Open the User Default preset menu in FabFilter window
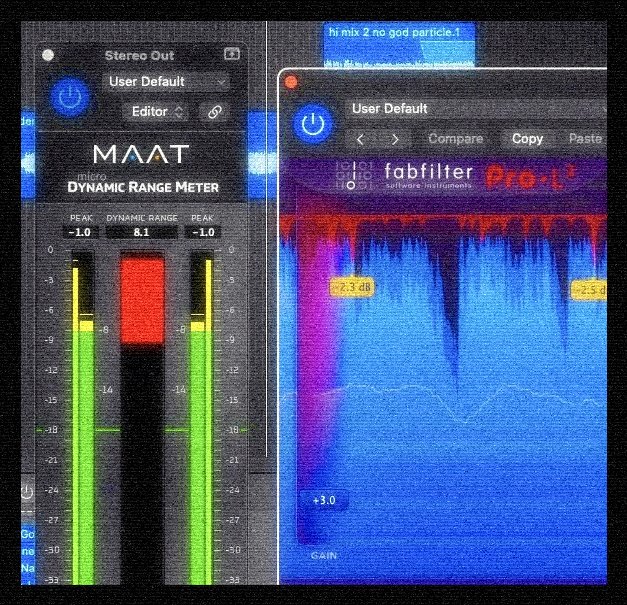This screenshot has height=605, width=627. 478,109
